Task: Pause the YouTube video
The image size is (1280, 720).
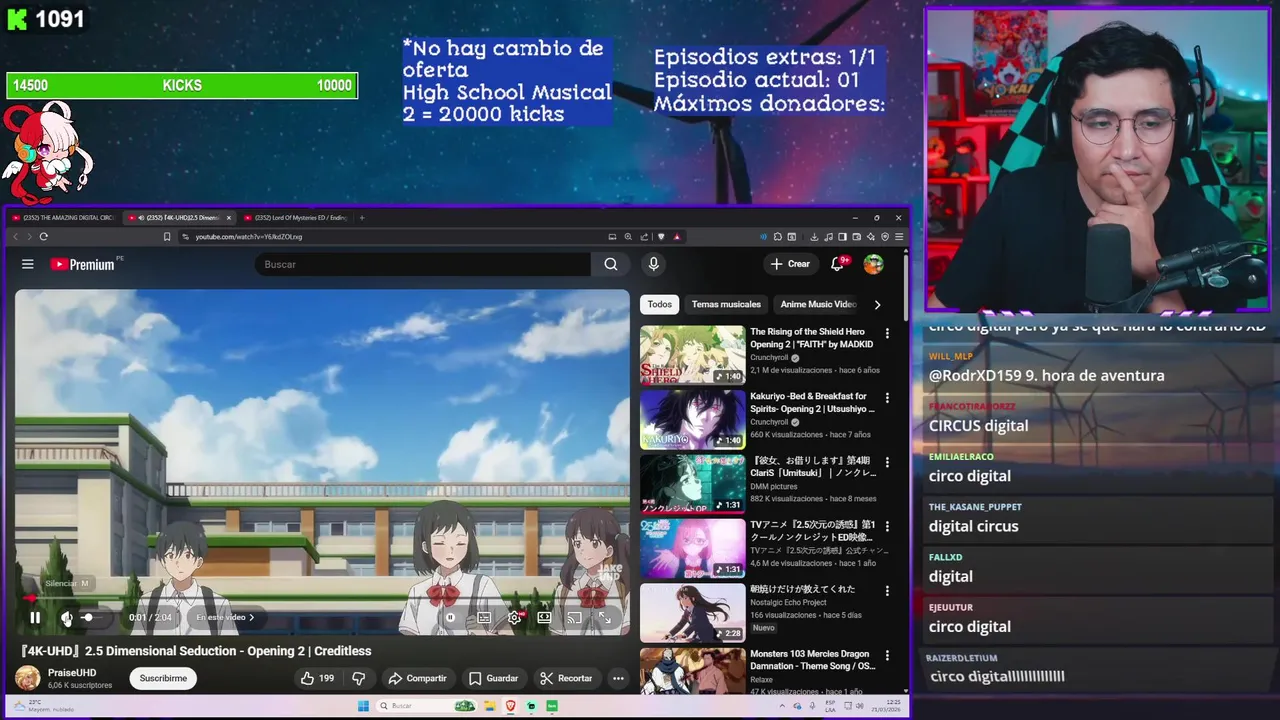Action: point(35,618)
